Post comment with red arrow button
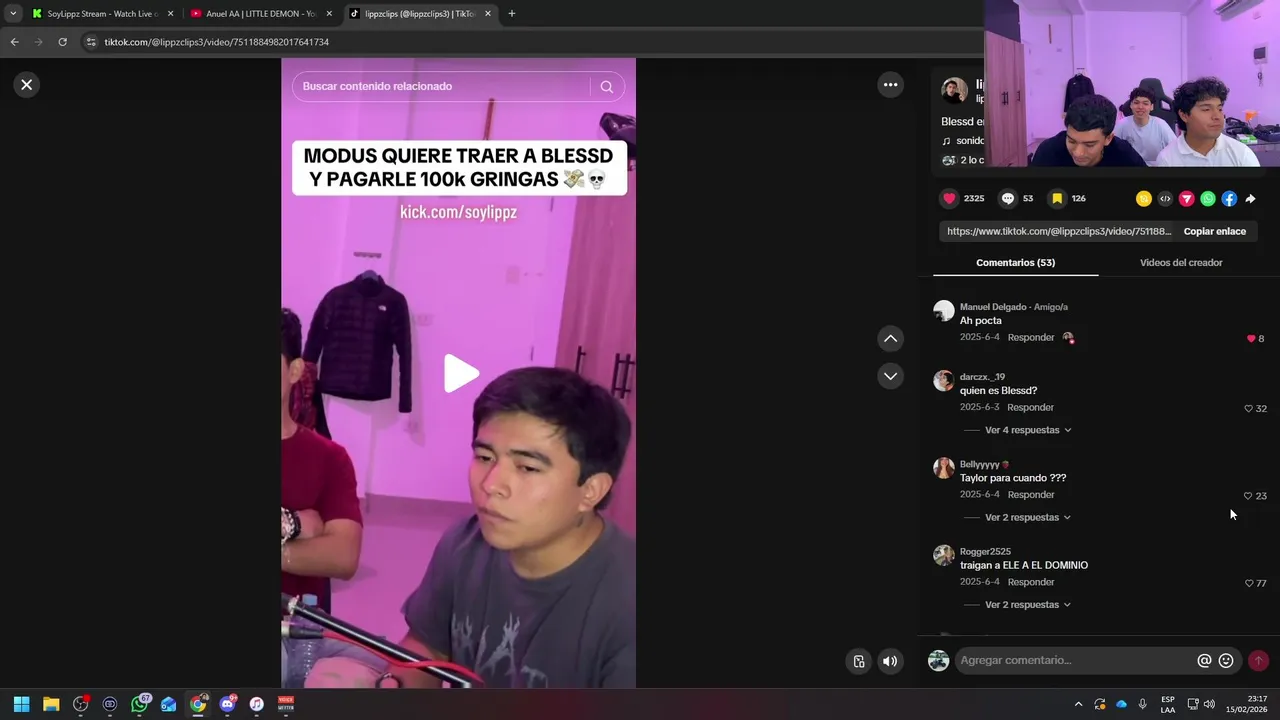Viewport: 1280px width, 720px height. click(x=1258, y=660)
